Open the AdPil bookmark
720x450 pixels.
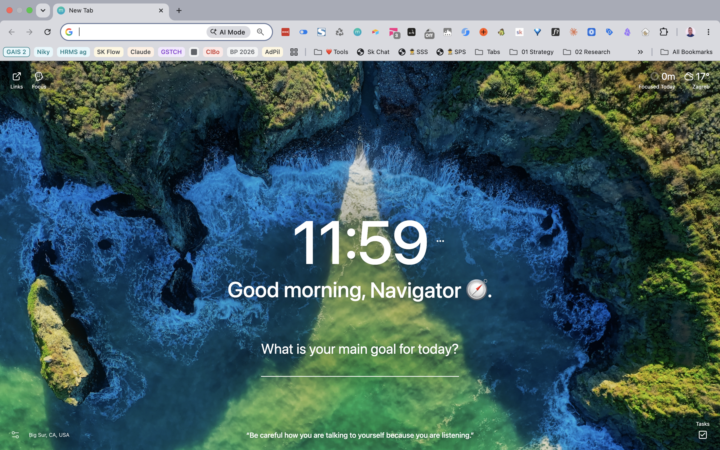pyautogui.click(x=272, y=52)
